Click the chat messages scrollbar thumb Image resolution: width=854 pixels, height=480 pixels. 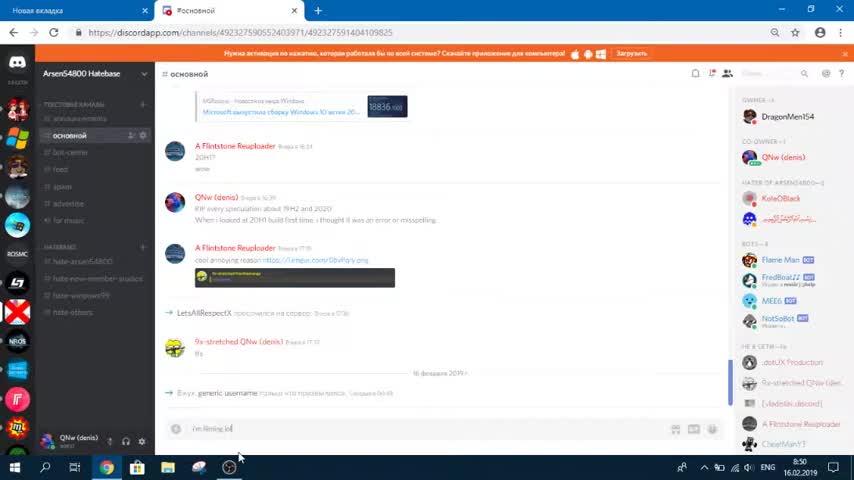click(730, 382)
